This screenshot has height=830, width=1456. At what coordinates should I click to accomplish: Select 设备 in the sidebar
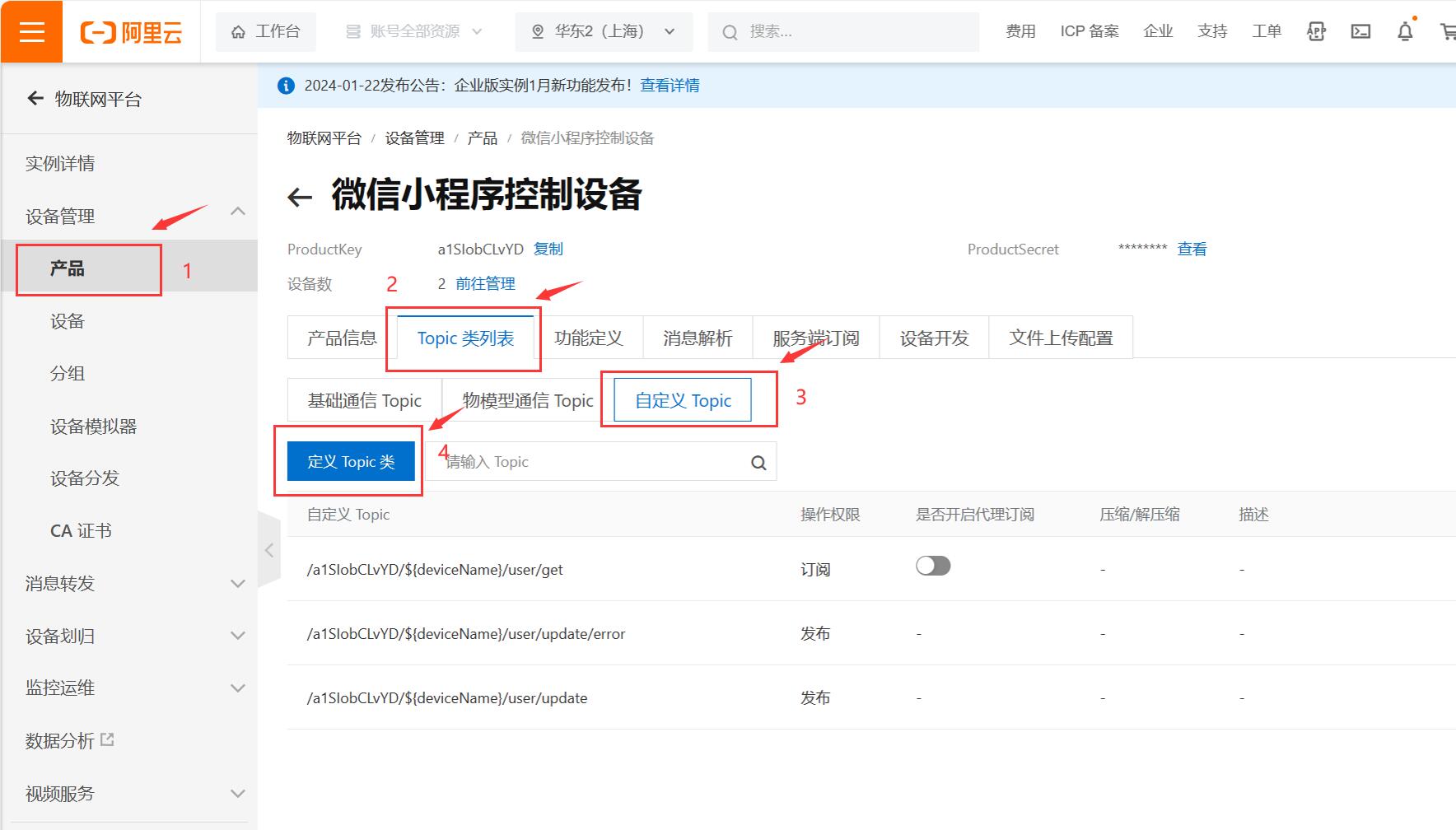[x=68, y=321]
